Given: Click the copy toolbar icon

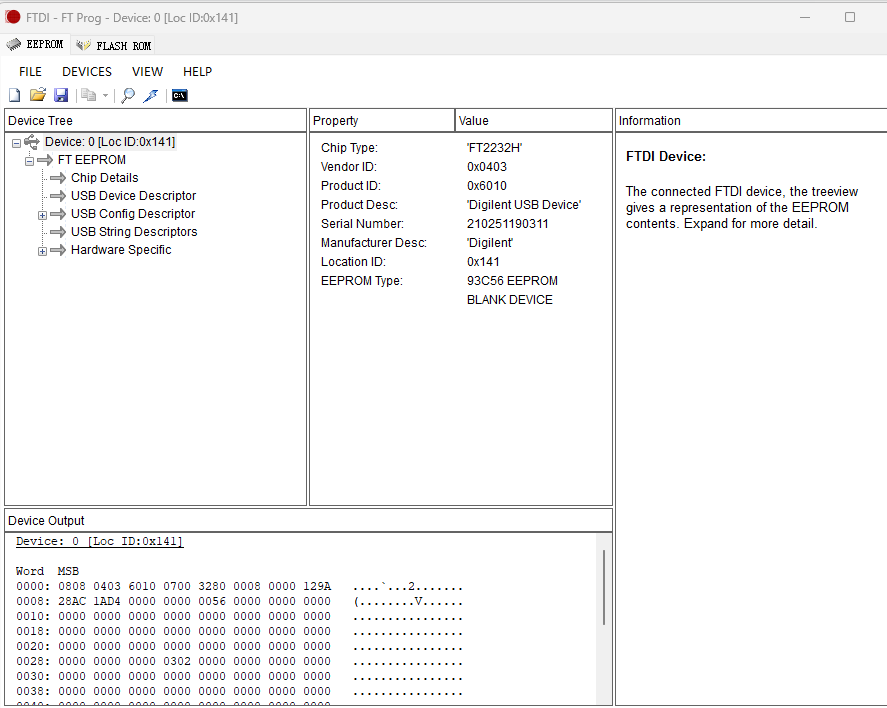Looking at the screenshot, I should [x=88, y=95].
